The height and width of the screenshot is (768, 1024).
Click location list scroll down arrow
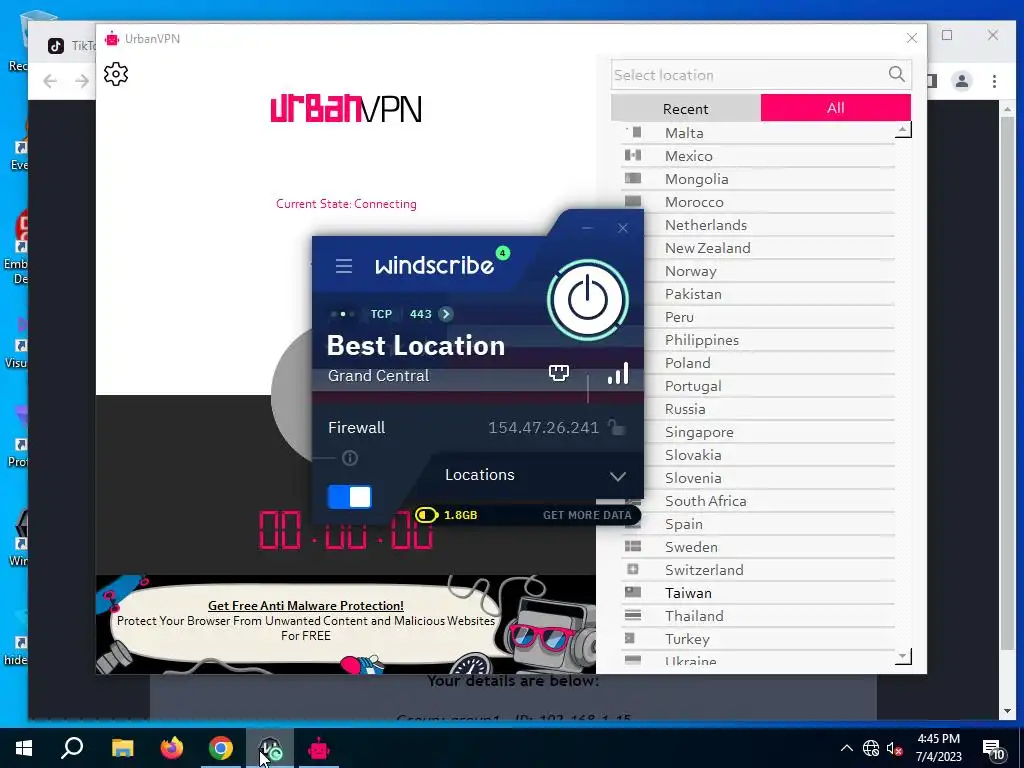click(903, 656)
